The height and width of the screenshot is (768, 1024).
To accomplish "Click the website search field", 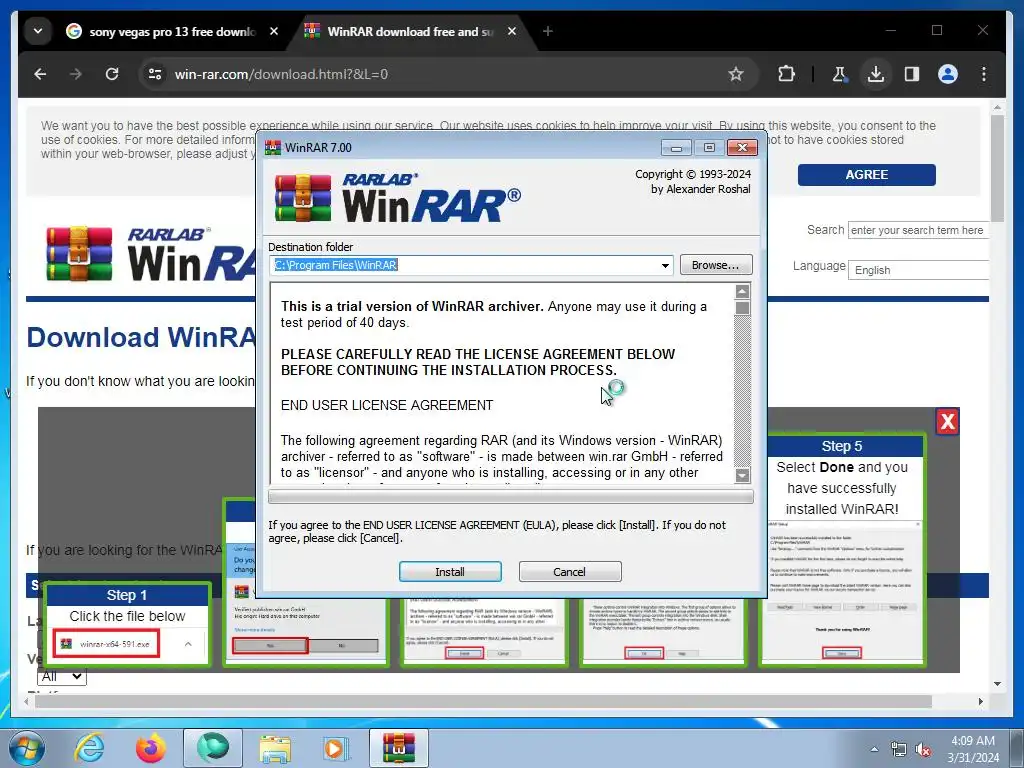I will 918,231.
